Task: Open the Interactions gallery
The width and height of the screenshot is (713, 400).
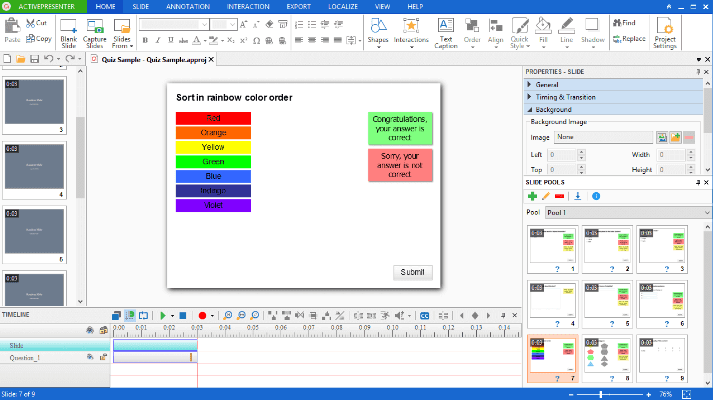Action: click(x=411, y=33)
